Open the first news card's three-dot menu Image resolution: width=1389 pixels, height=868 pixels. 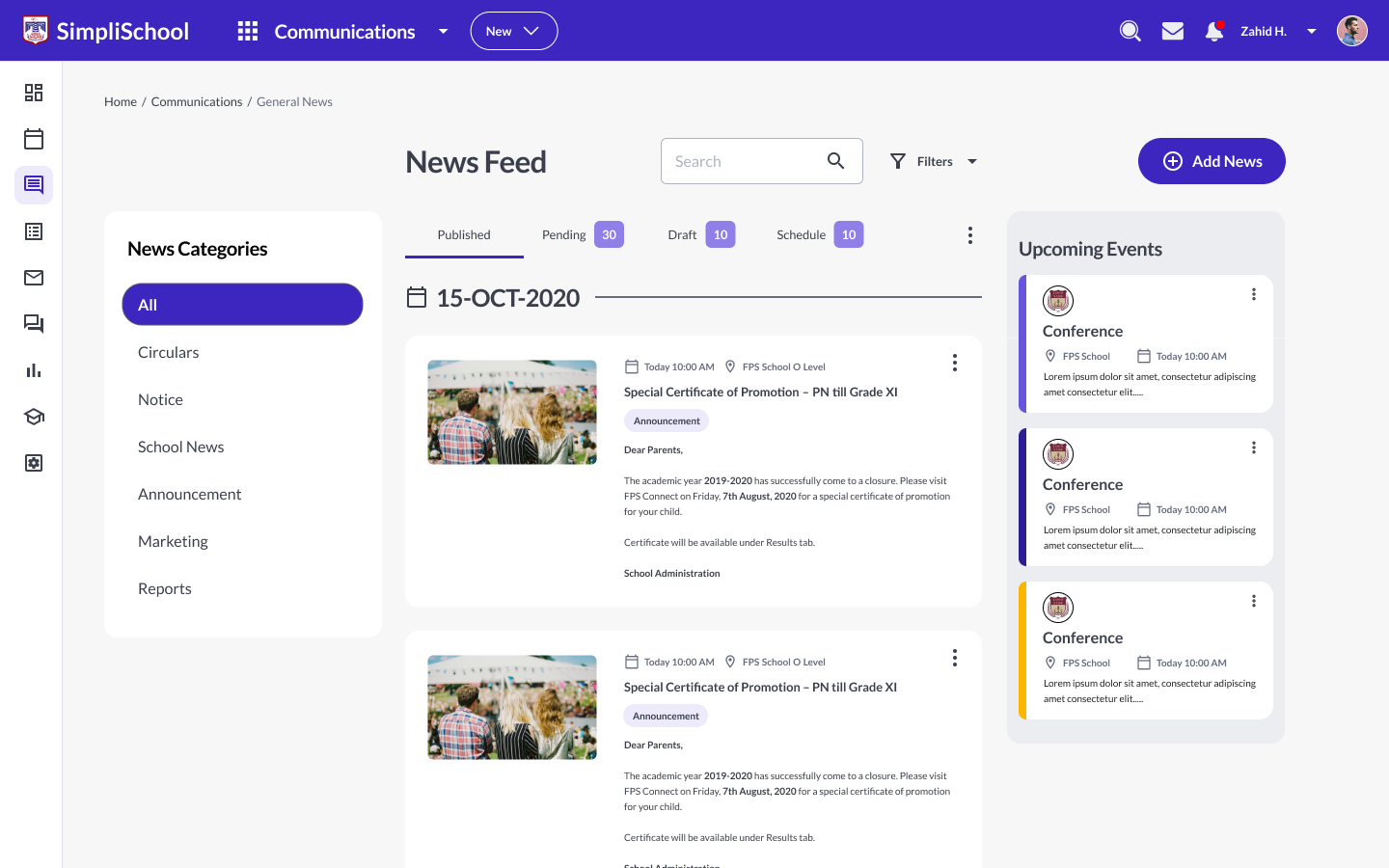(955, 363)
